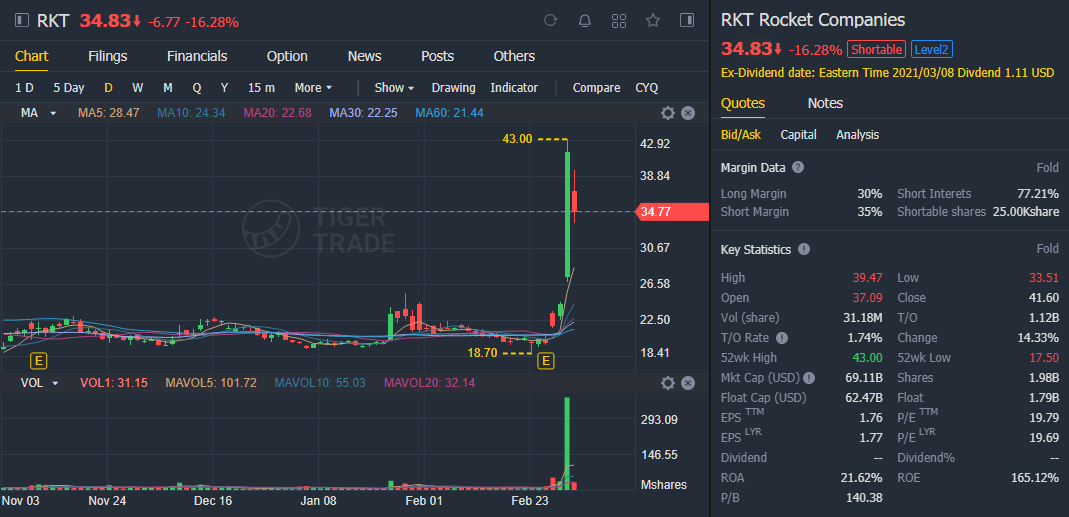Click the Short Interets 77.21% value

1038,194
